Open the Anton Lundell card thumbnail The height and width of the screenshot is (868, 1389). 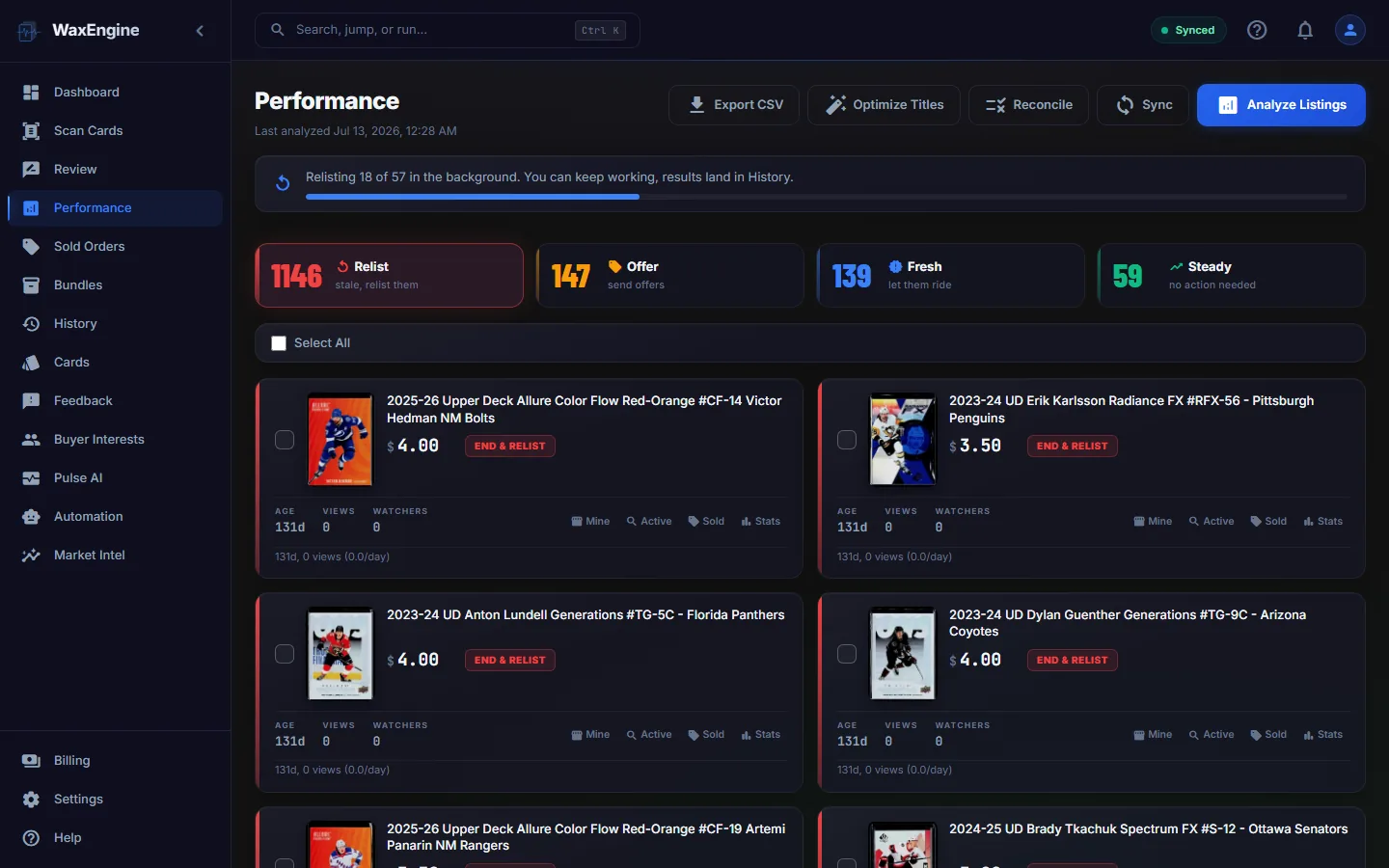[x=340, y=654]
